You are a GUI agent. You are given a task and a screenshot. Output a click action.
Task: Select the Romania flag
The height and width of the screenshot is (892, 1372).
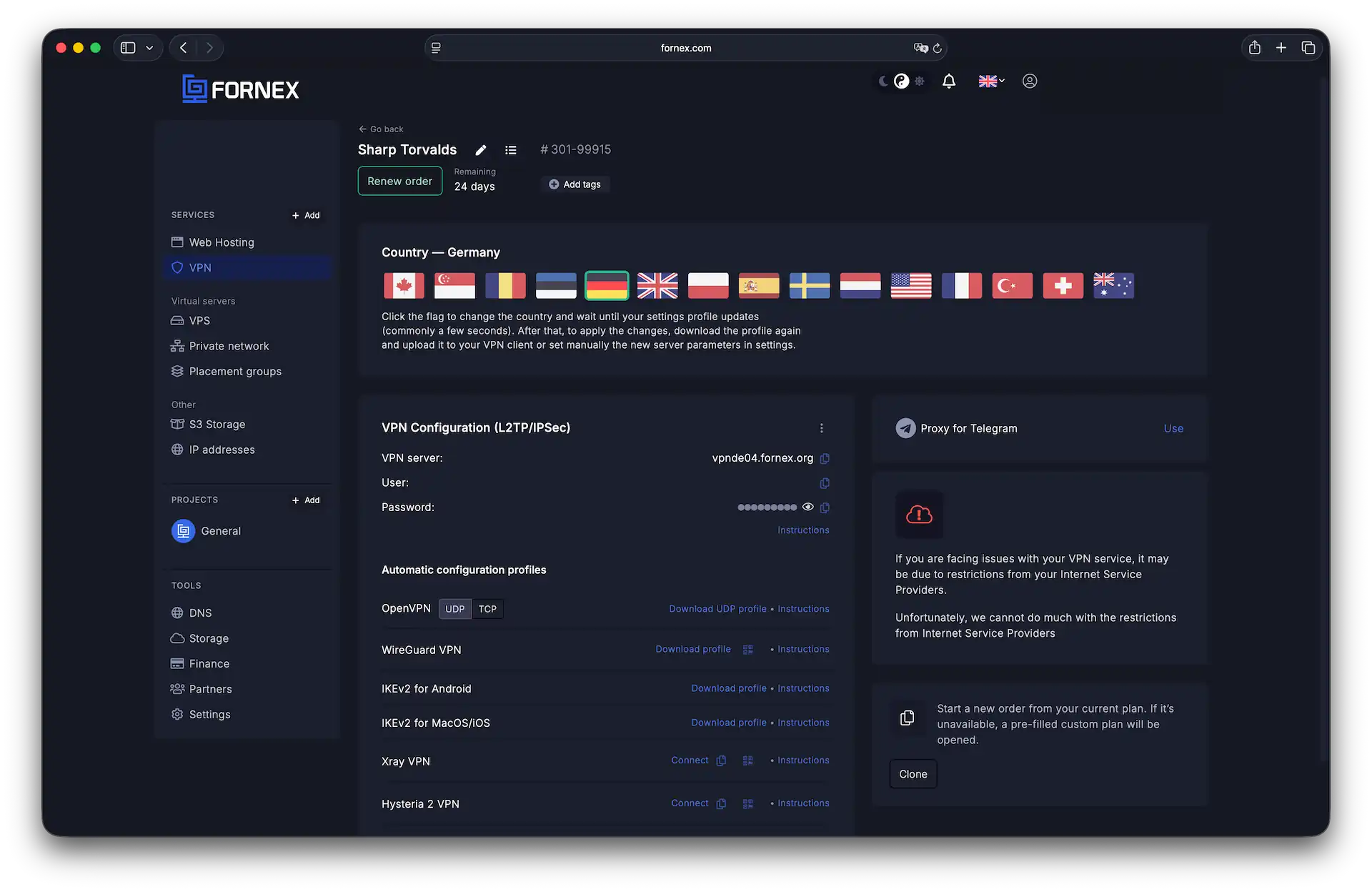[505, 286]
